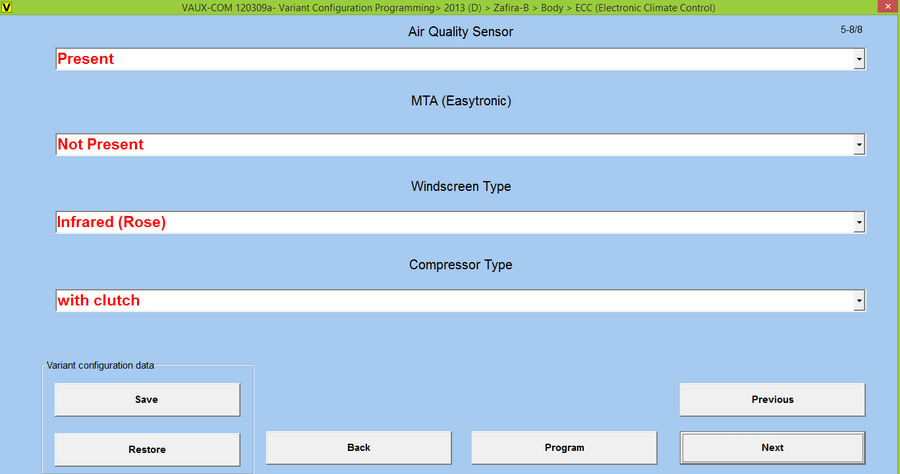Click the Windscreen Type label

coord(461,187)
